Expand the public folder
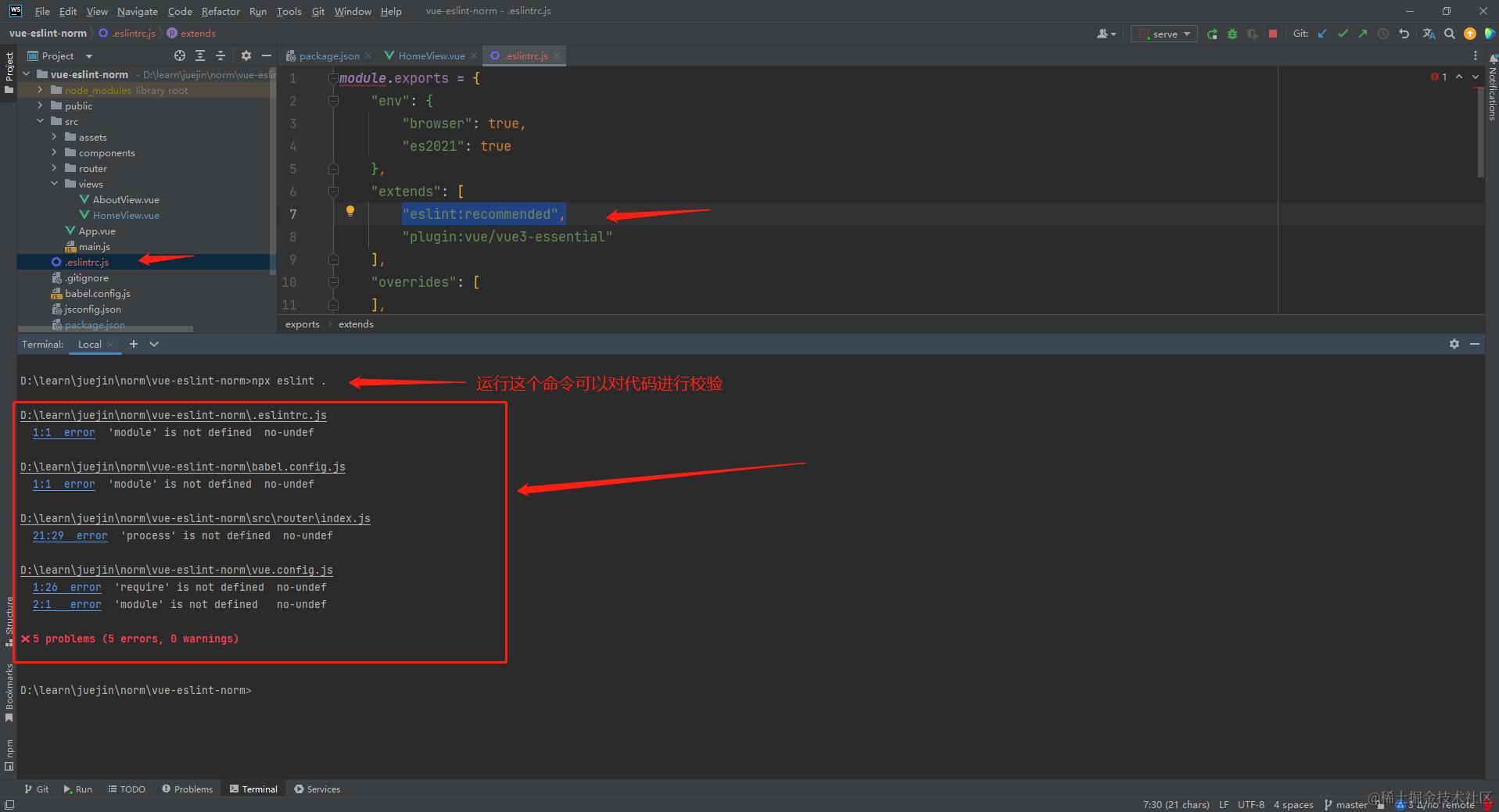The image size is (1499, 812). 40,106
